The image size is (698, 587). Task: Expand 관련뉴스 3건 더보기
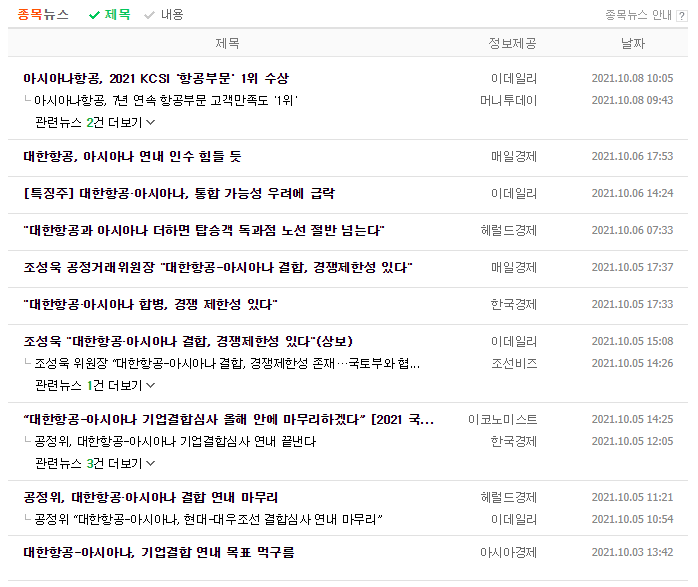click(x=95, y=464)
